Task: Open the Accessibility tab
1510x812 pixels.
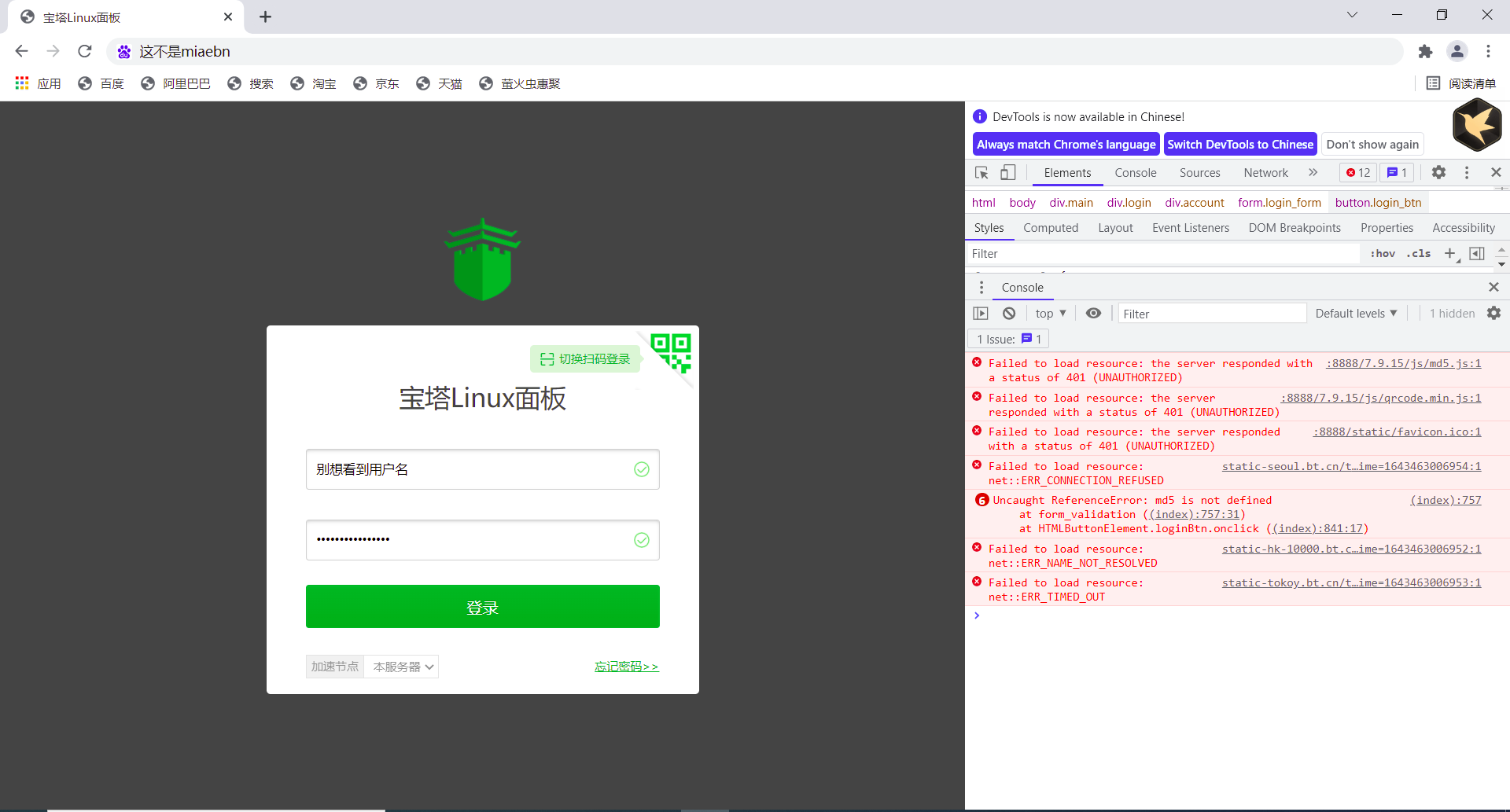Action: tap(1464, 228)
